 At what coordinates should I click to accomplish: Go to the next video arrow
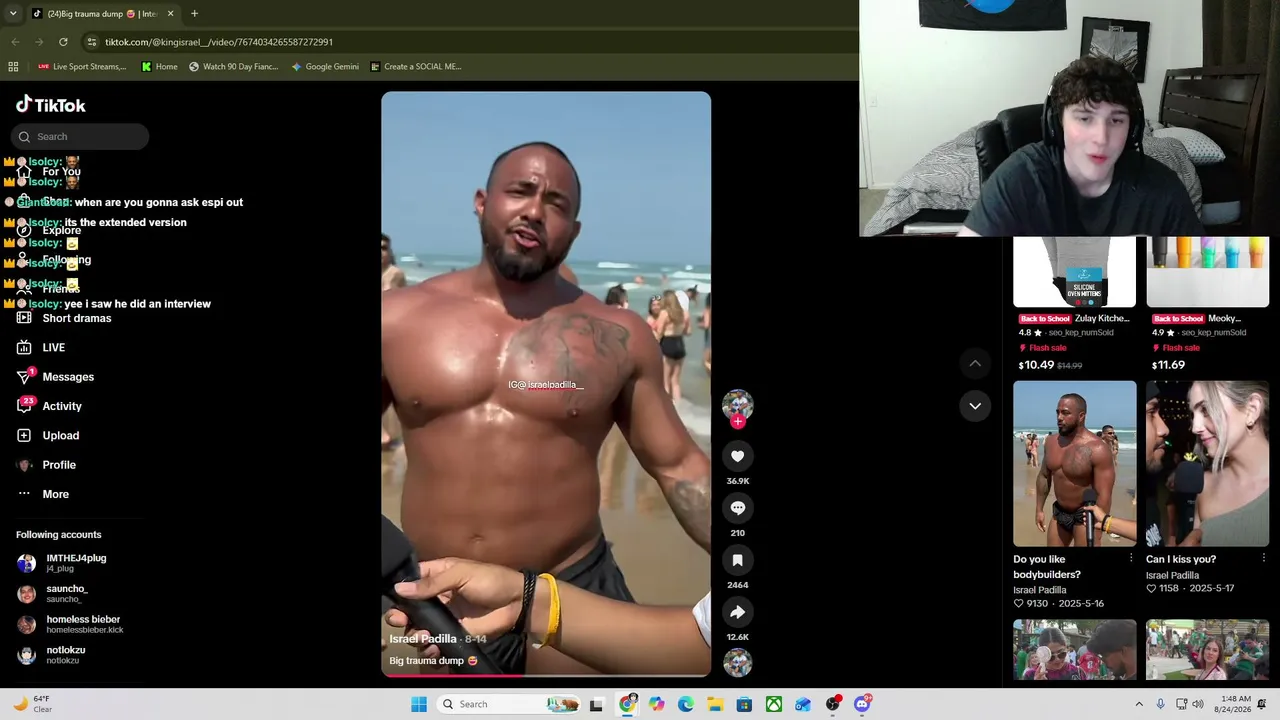tap(975, 406)
